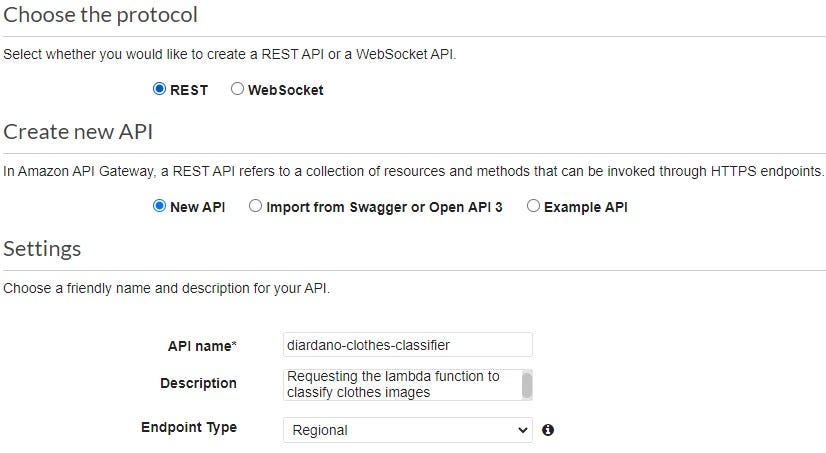826x453 pixels.
Task: Click the "Endpoint Type" field label
Action: 189,427
